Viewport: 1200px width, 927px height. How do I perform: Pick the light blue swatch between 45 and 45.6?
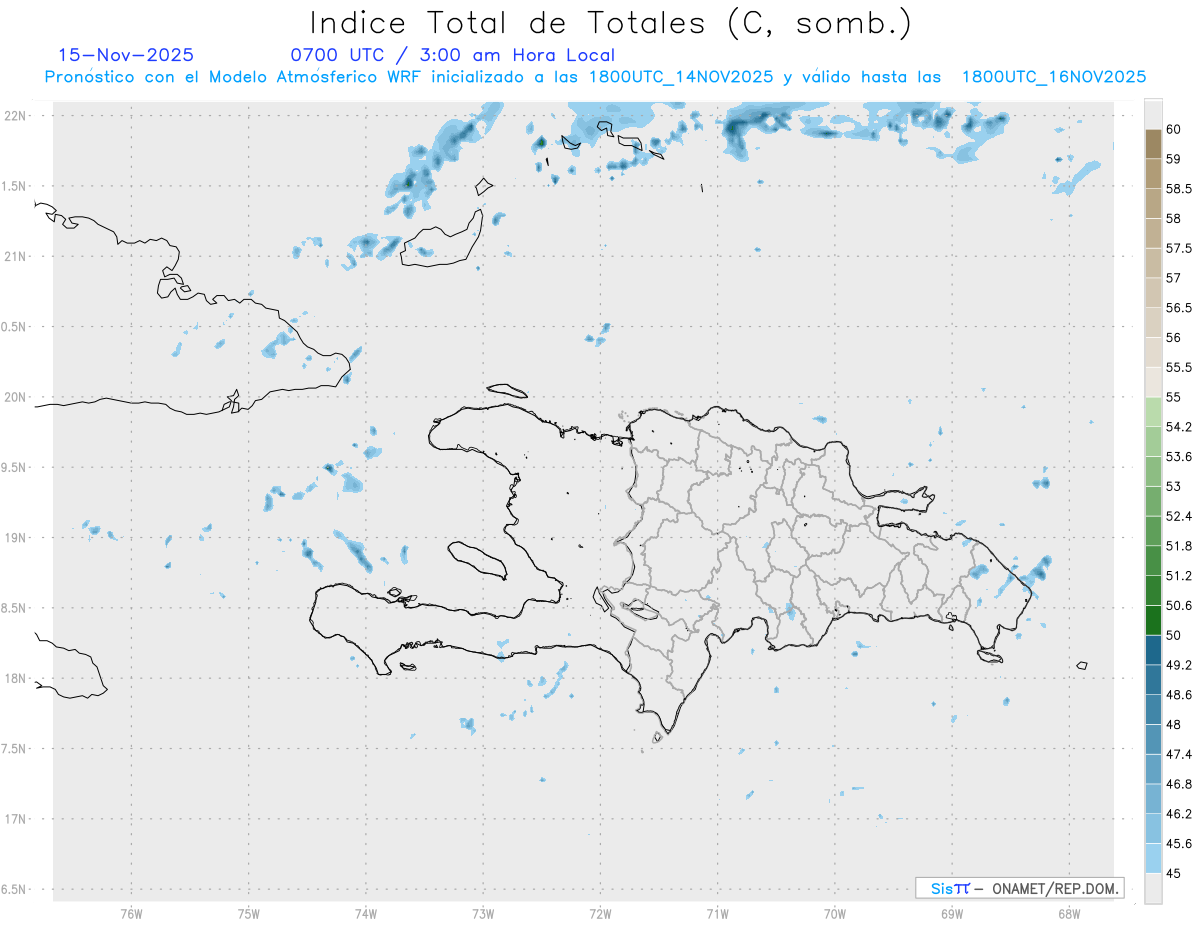pos(1153,858)
